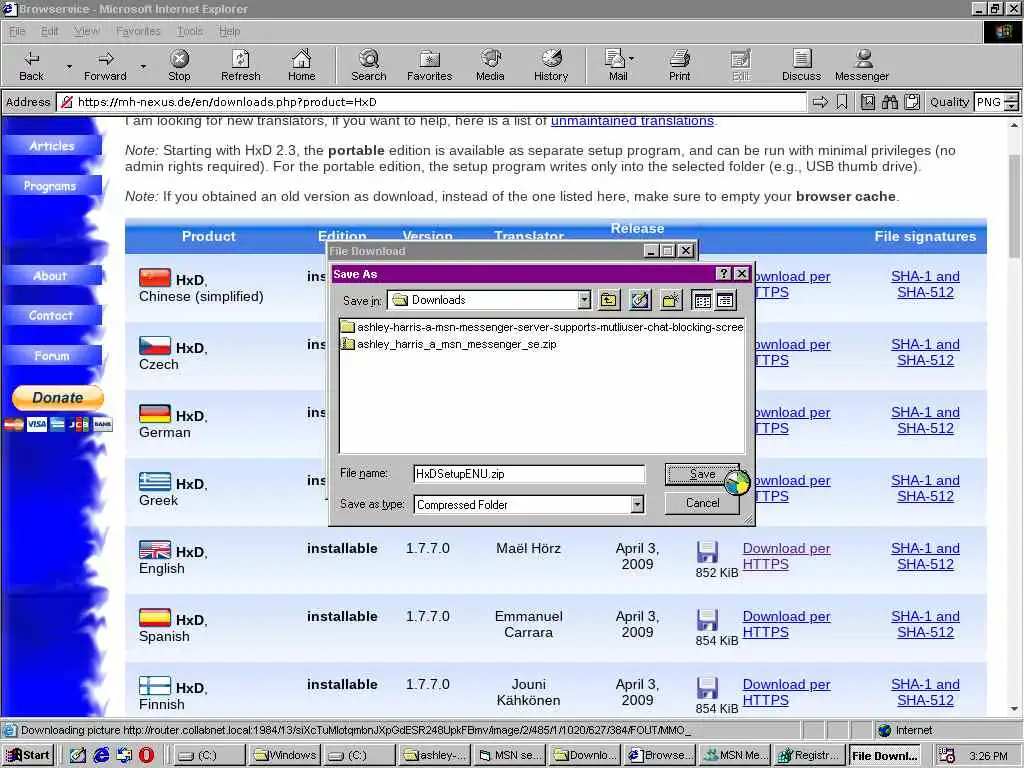Expand the Mail button dropdown arrow
The height and width of the screenshot is (768, 1024).
(x=632, y=59)
